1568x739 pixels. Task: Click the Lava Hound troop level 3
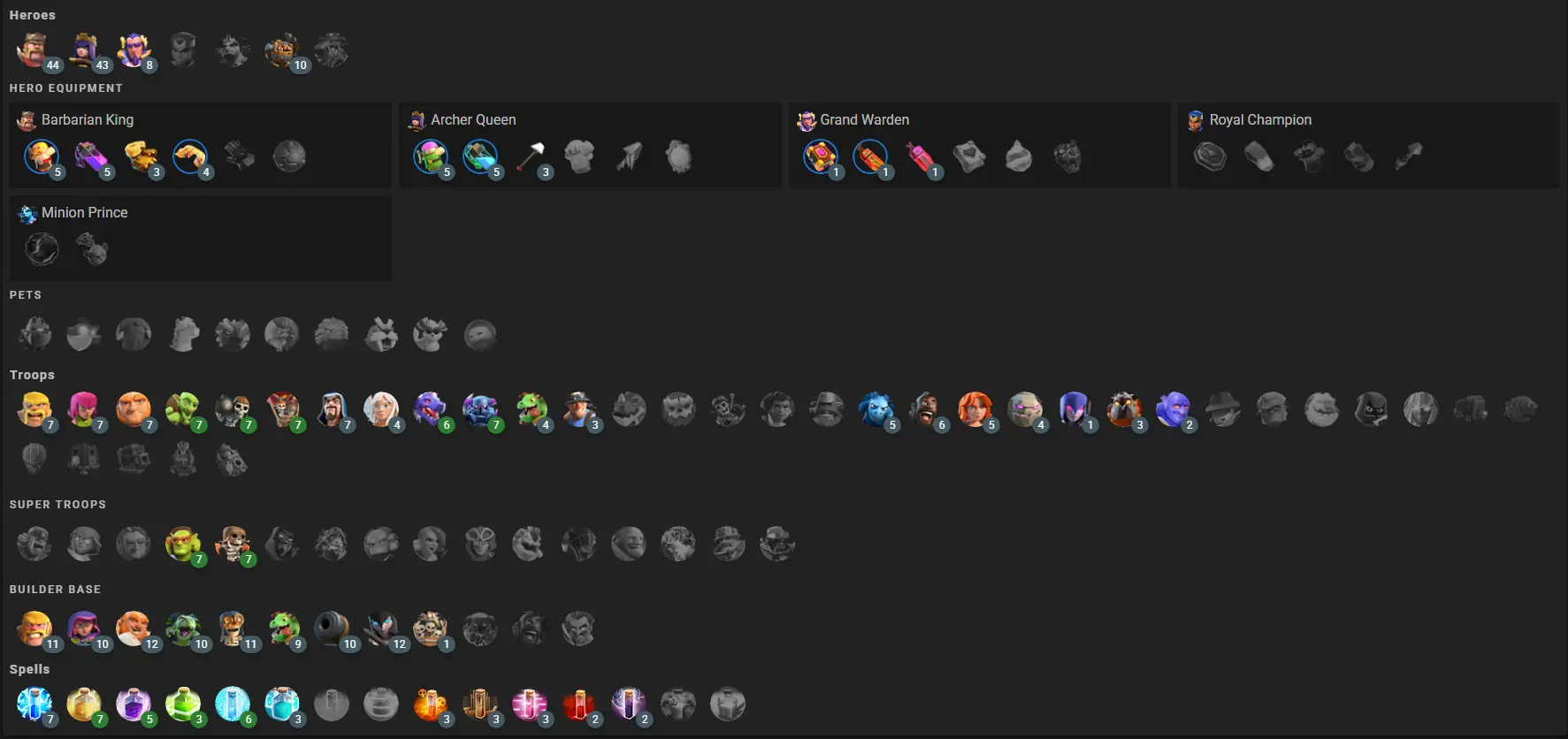tap(1124, 409)
